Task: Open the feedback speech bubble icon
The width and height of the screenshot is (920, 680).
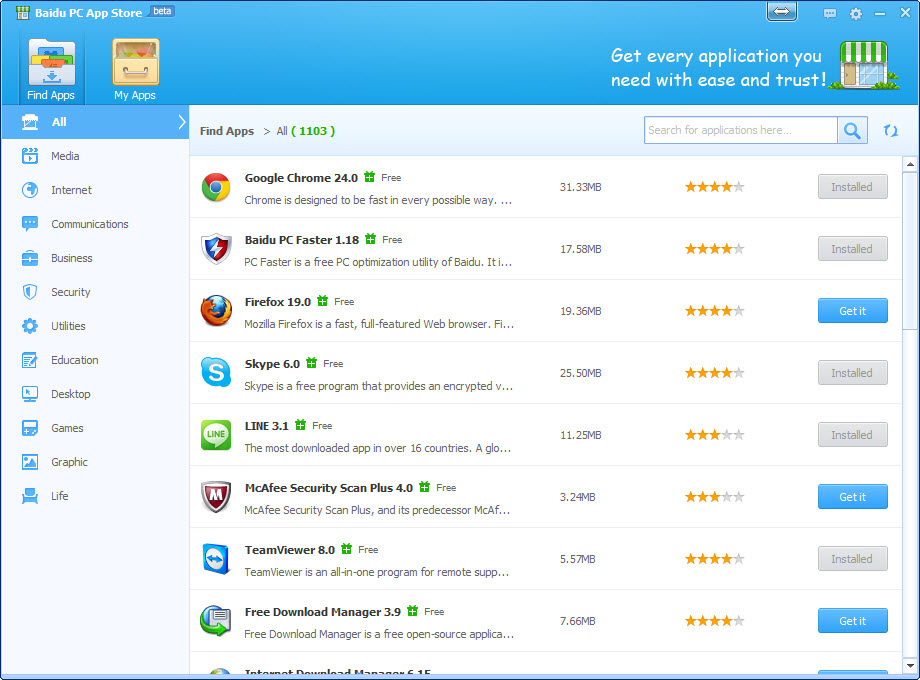Action: click(830, 13)
